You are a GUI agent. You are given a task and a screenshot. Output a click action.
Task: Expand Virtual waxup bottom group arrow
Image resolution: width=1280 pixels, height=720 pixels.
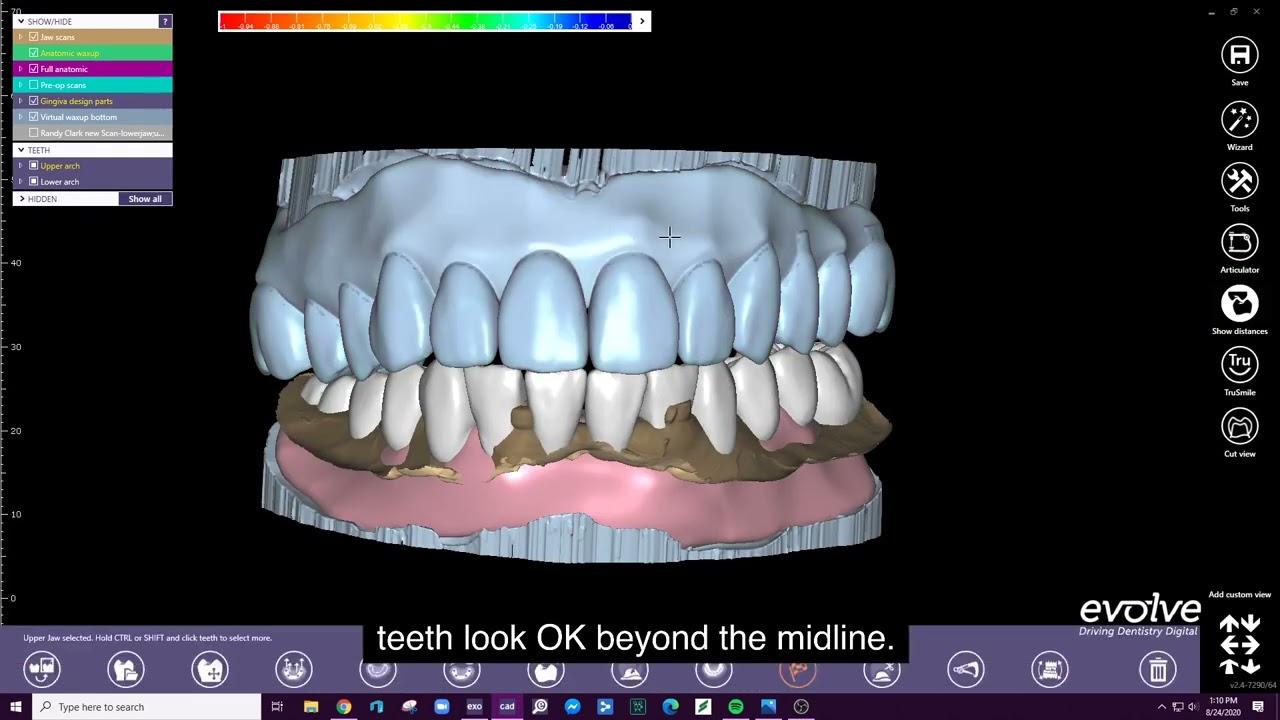tap(20, 117)
